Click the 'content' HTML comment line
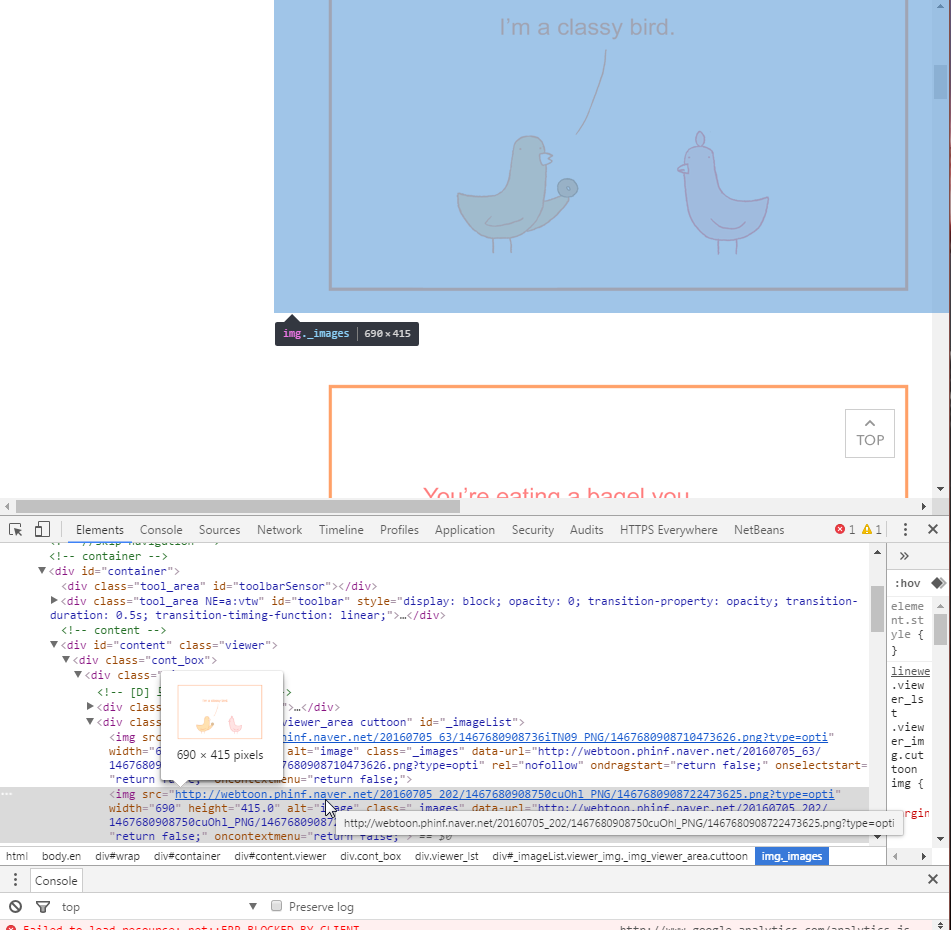The image size is (951, 930). 113,630
